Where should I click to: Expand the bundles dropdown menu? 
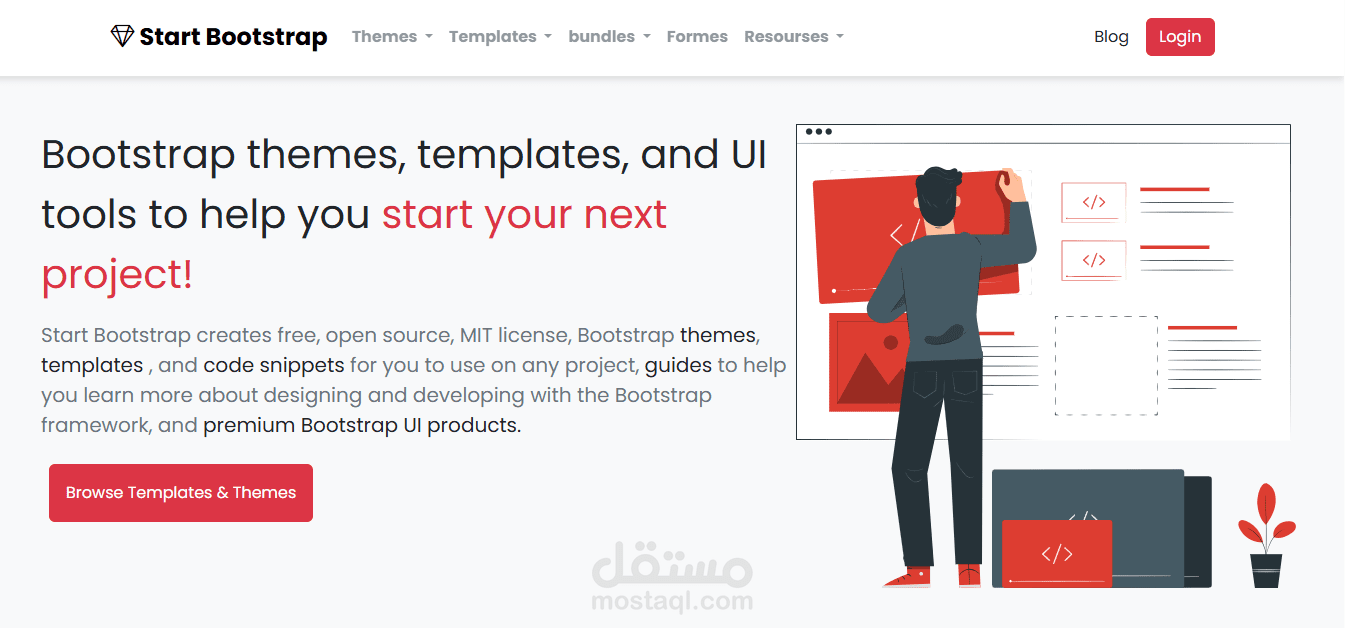[609, 36]
